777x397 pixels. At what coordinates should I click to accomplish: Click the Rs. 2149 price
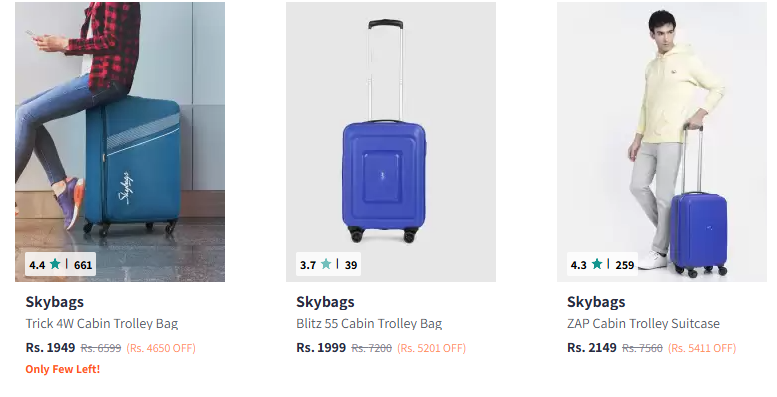[592, 347]
